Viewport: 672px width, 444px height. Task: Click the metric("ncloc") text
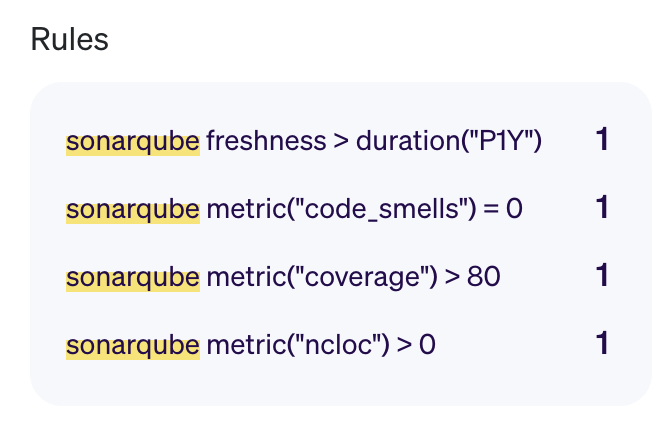pyautogui.click(x=298, y=345)
